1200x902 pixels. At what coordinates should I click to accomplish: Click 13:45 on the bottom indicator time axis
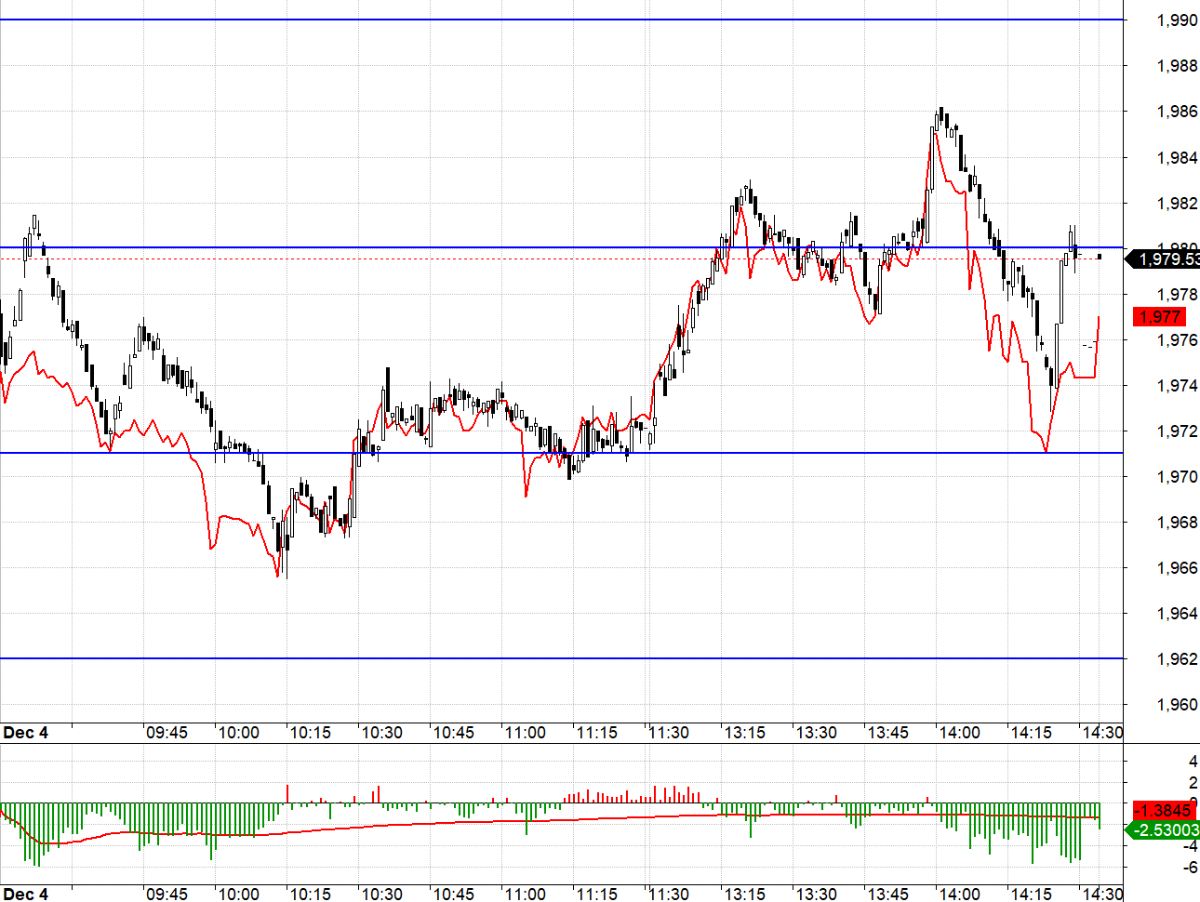pyautogui.click(x=886, y=893)
